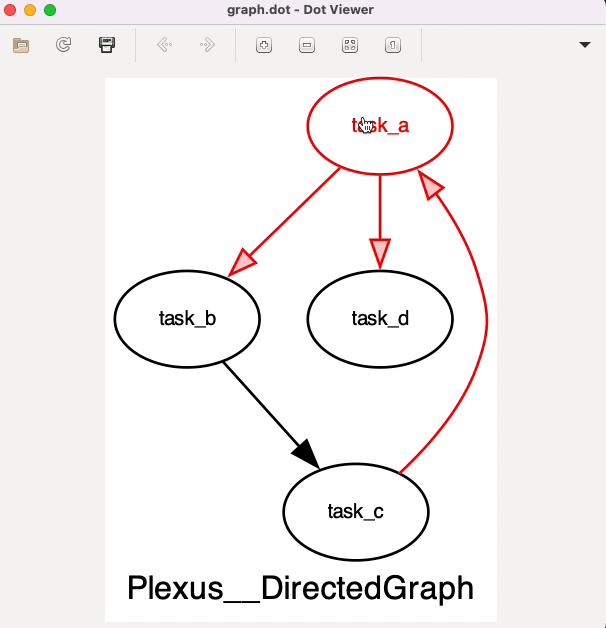The height and width of the screenshot is (628, 606).
Task: Reload the graph using the refresh icon
Action: [x=63, y=45]
